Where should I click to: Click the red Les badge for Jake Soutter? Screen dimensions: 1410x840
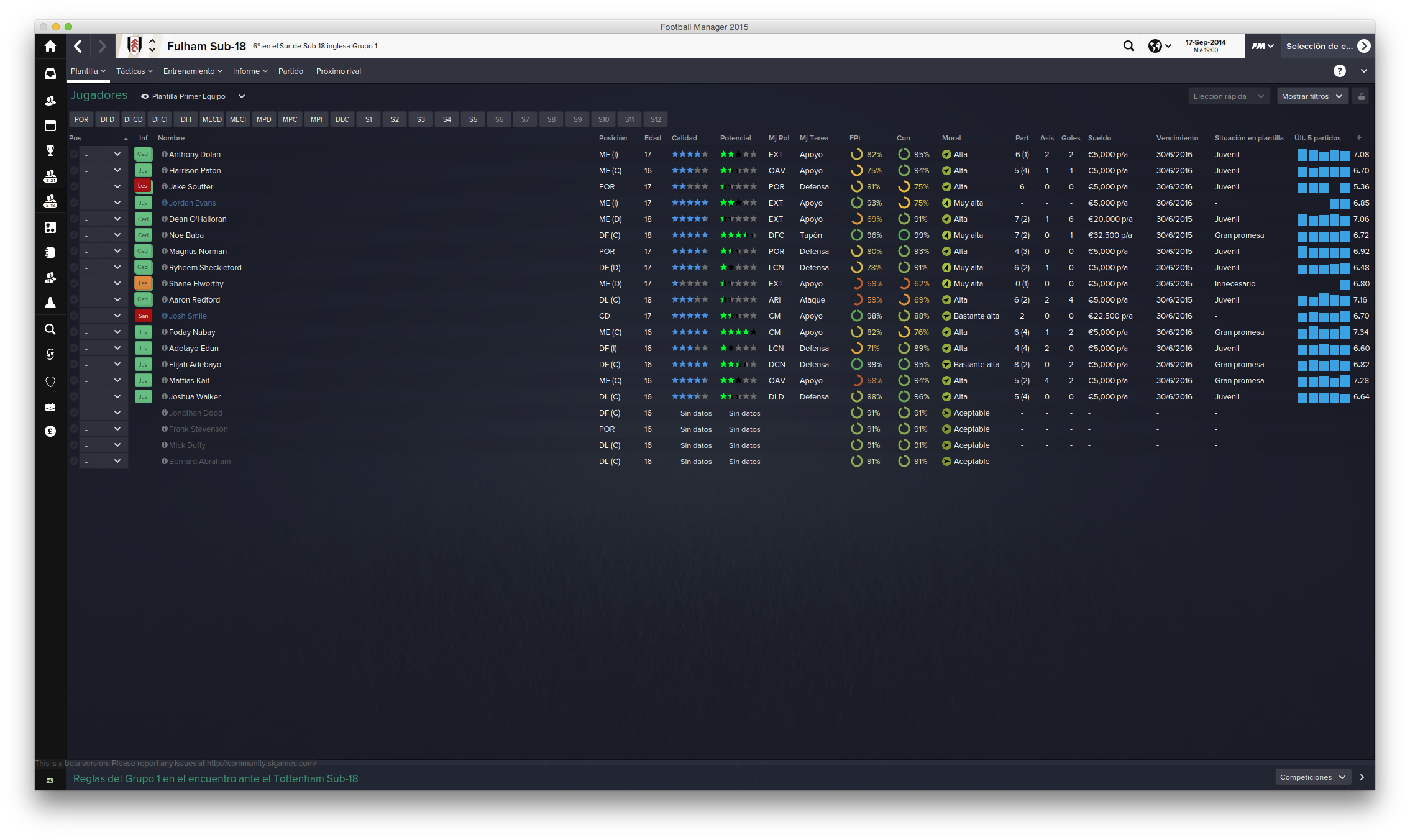(143, 186)
